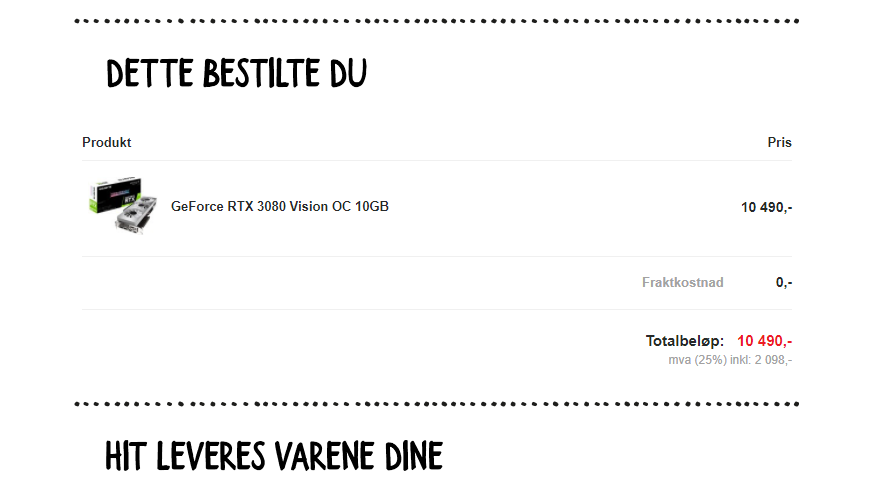
Task: Click the Totalbeløp label
Action: (684, 341)
